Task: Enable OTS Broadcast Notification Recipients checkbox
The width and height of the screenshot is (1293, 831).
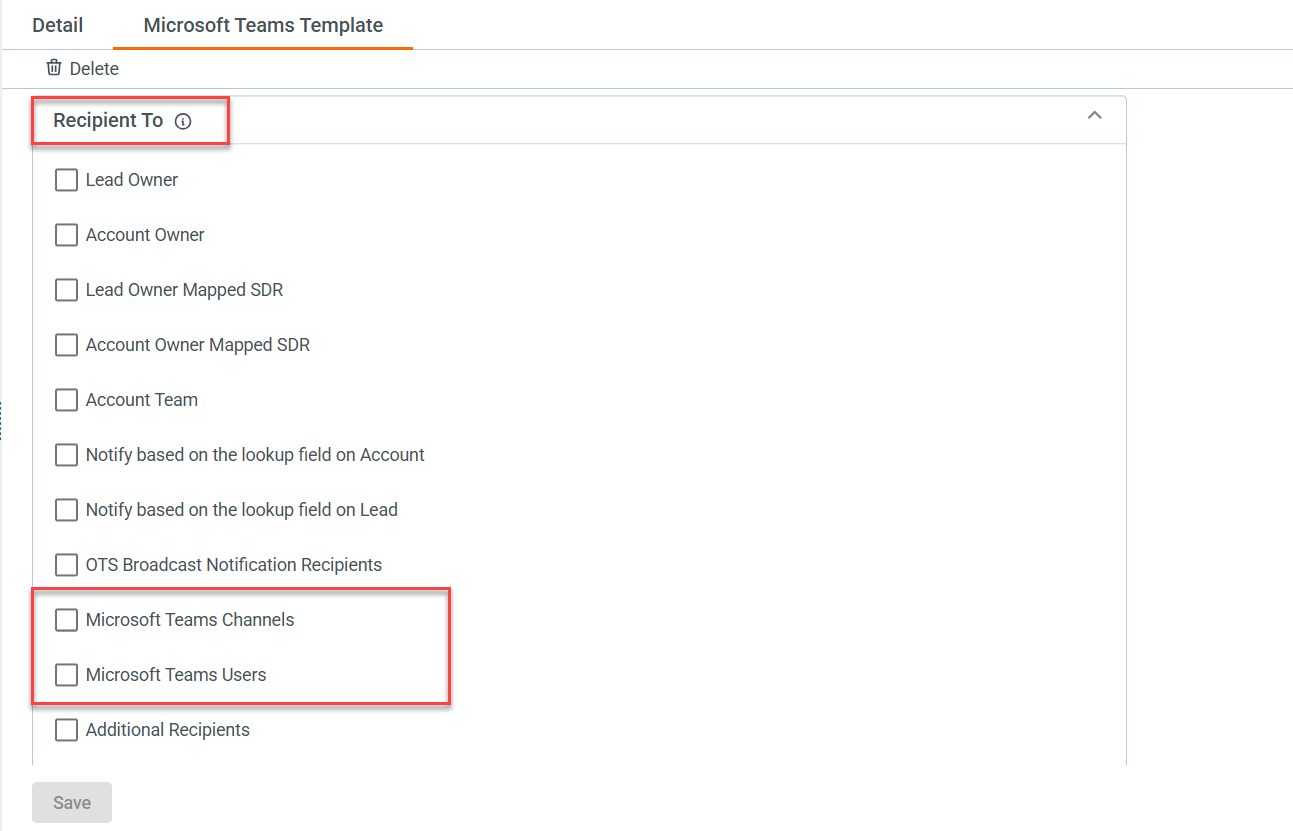Action: (66, 565)
